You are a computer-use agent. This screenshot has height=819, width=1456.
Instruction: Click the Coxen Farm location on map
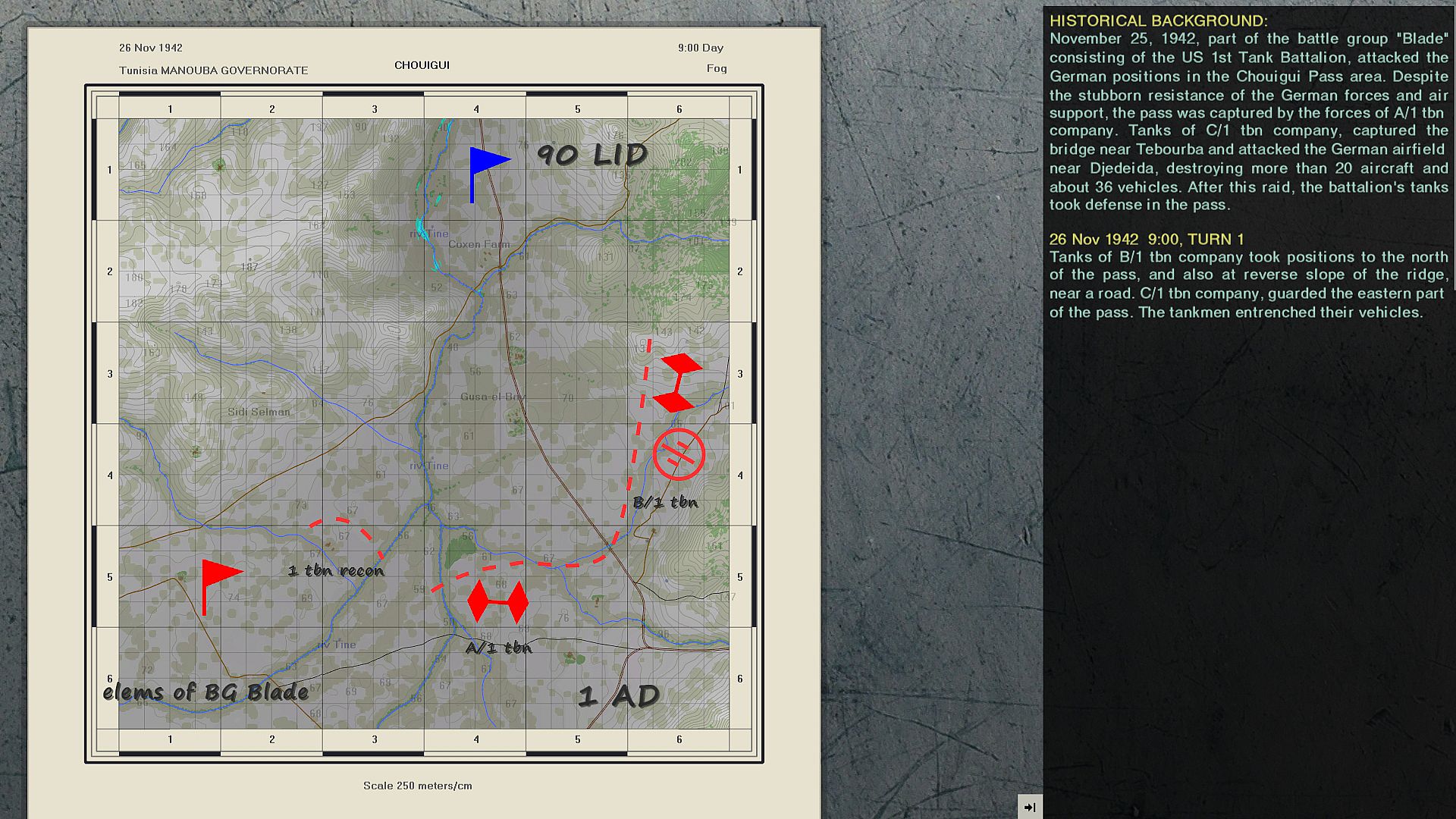[479, 244]
